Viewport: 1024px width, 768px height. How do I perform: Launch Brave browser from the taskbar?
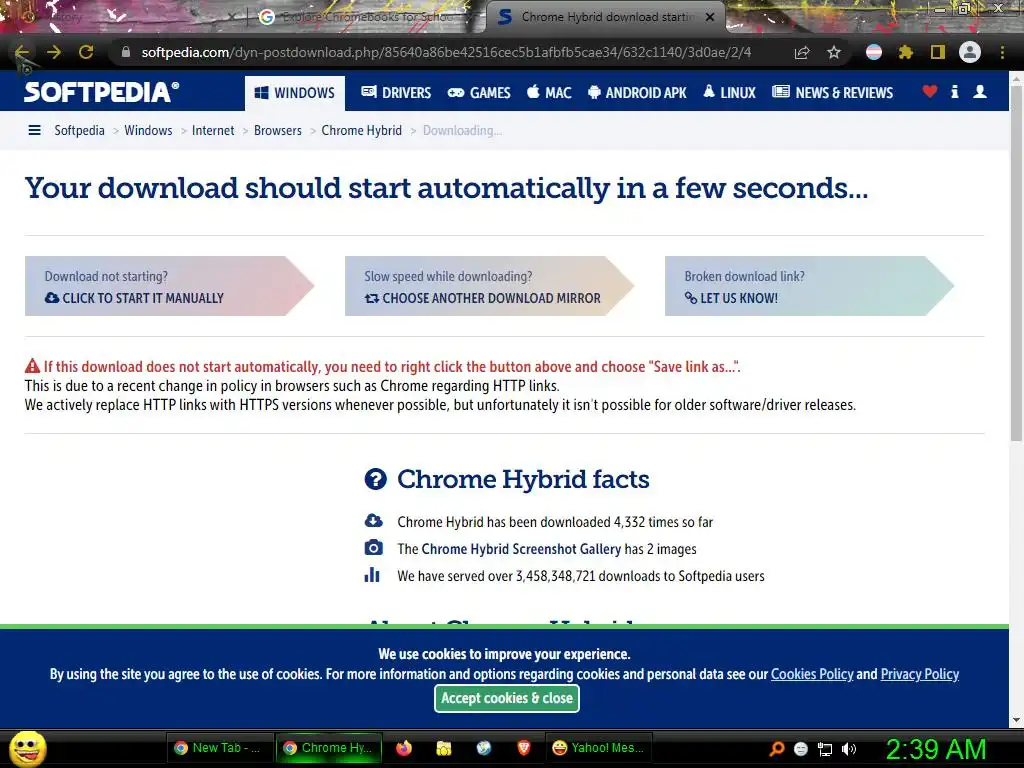coord(524,748)
